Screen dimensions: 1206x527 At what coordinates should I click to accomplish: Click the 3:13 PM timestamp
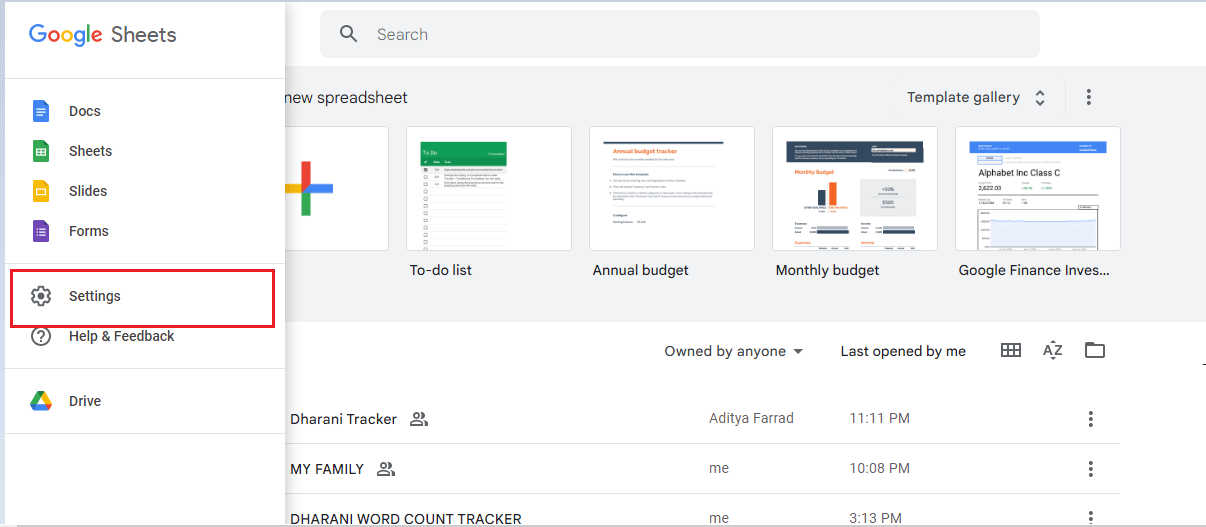(x=876, y=518)
